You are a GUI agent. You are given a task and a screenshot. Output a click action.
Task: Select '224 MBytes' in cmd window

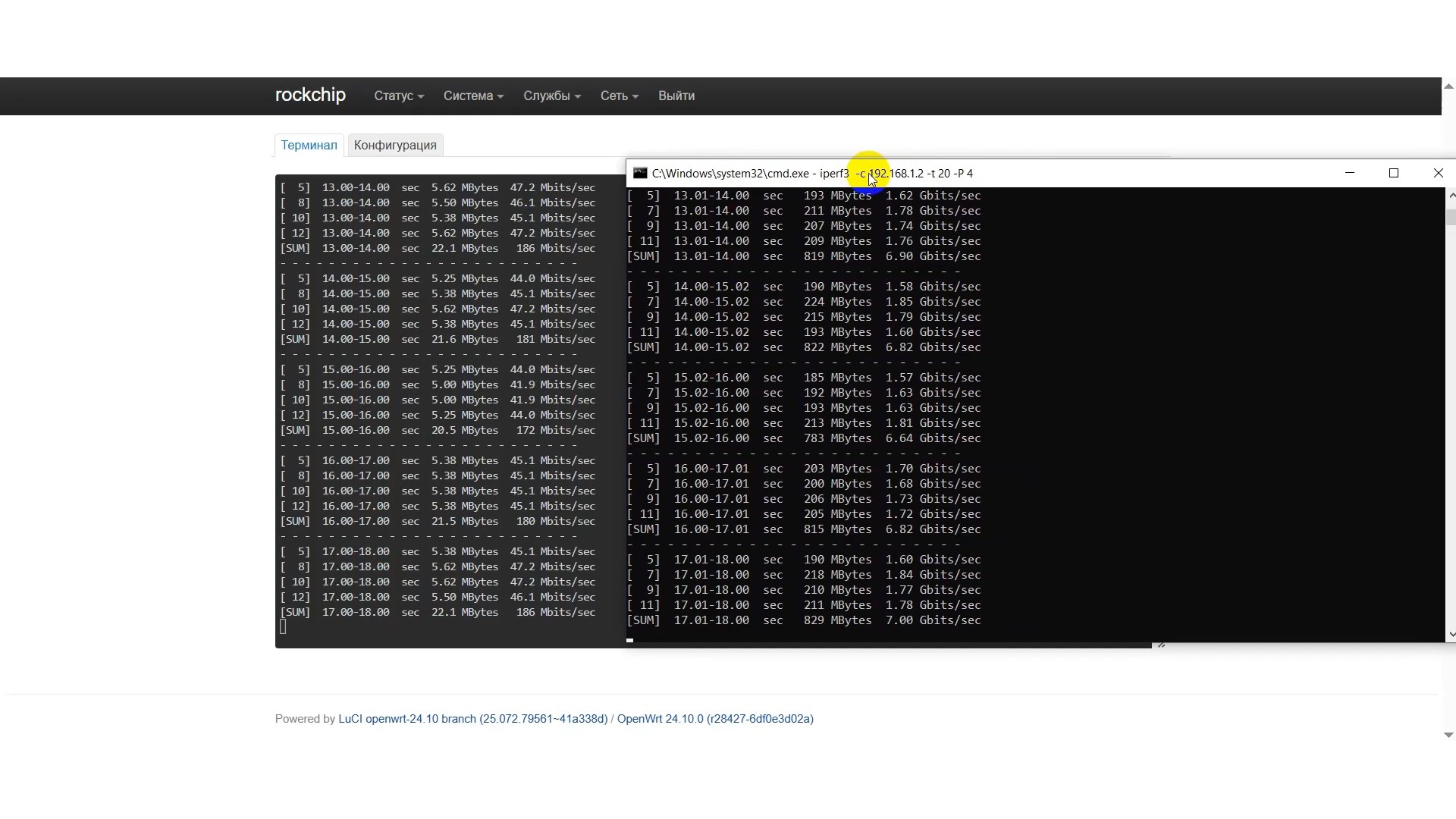838,302
